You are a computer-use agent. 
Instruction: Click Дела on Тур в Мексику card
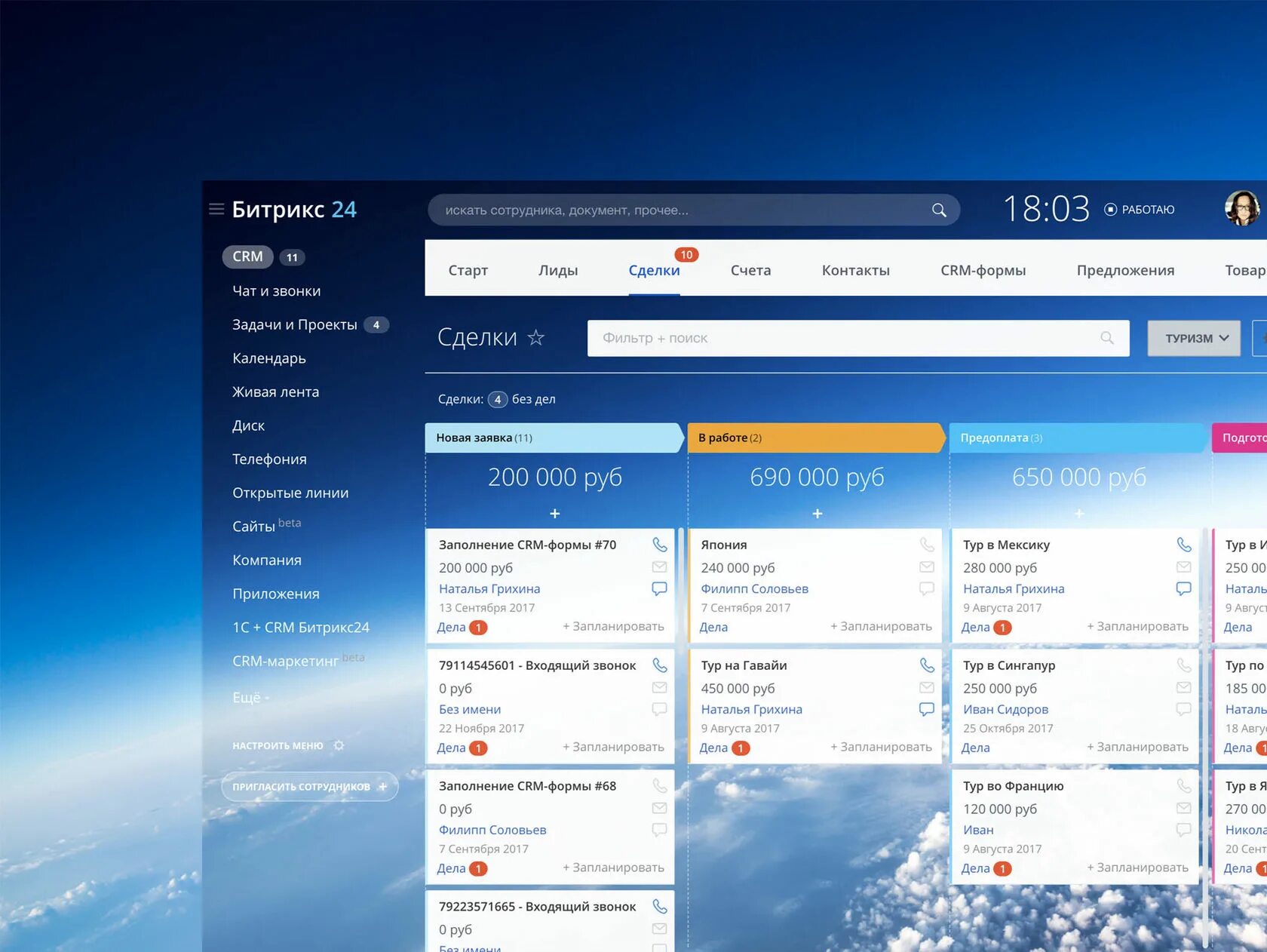pyautogui.click(x=975, y=627)
